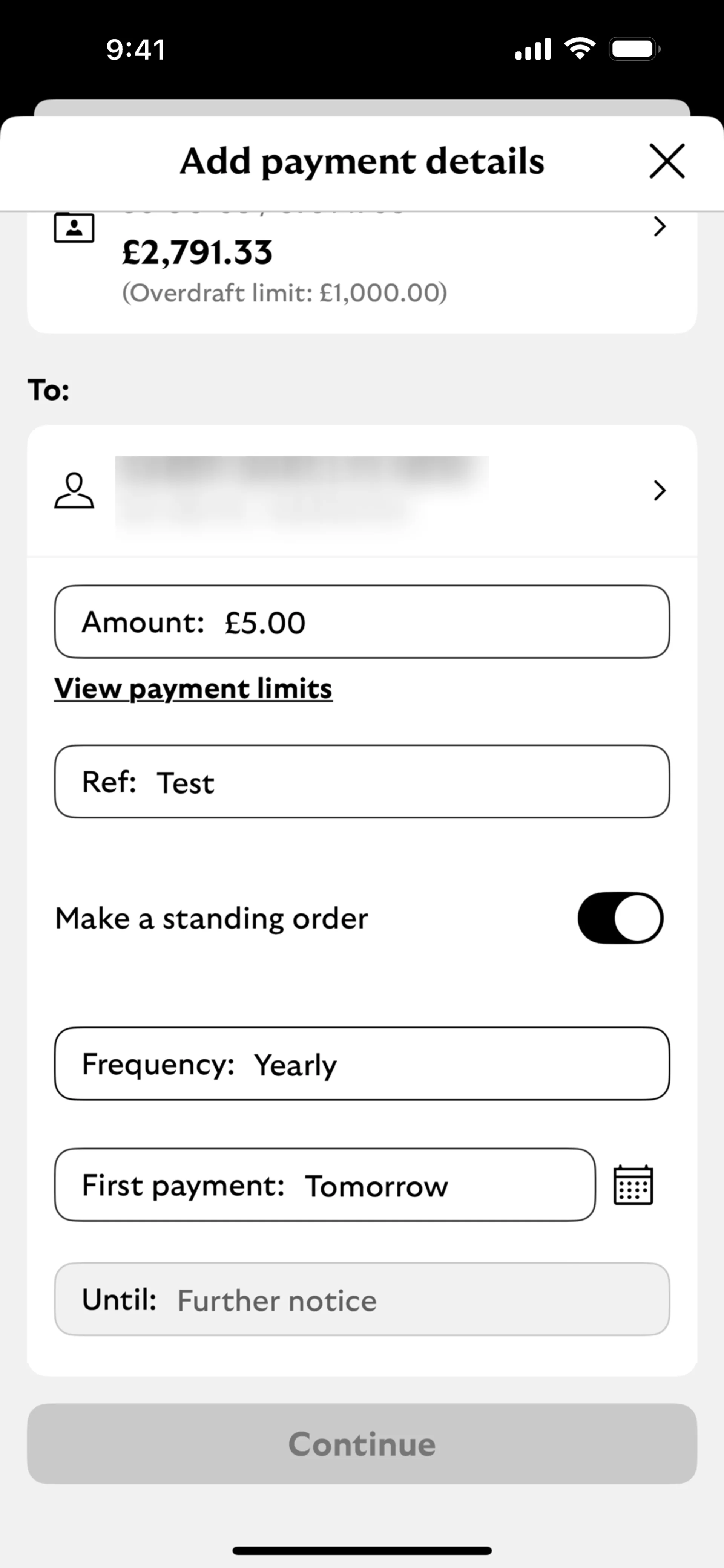
Task: Tap the battery status icon
Action: pos(635,49)
